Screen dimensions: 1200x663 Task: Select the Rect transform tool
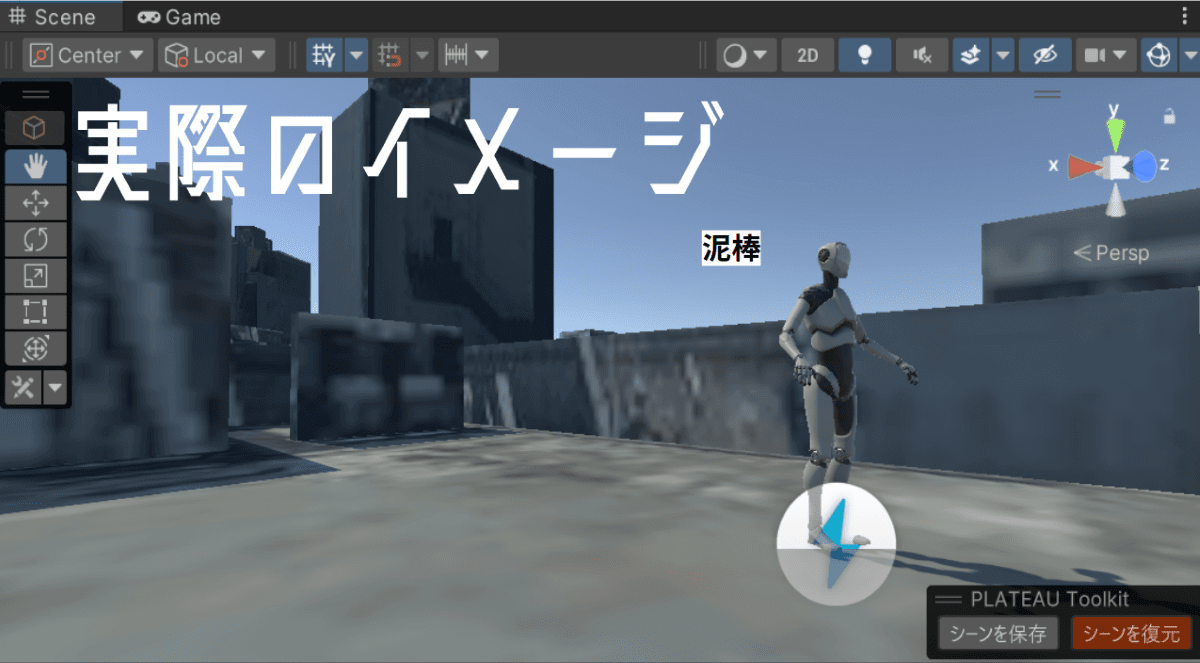(36, 311)
